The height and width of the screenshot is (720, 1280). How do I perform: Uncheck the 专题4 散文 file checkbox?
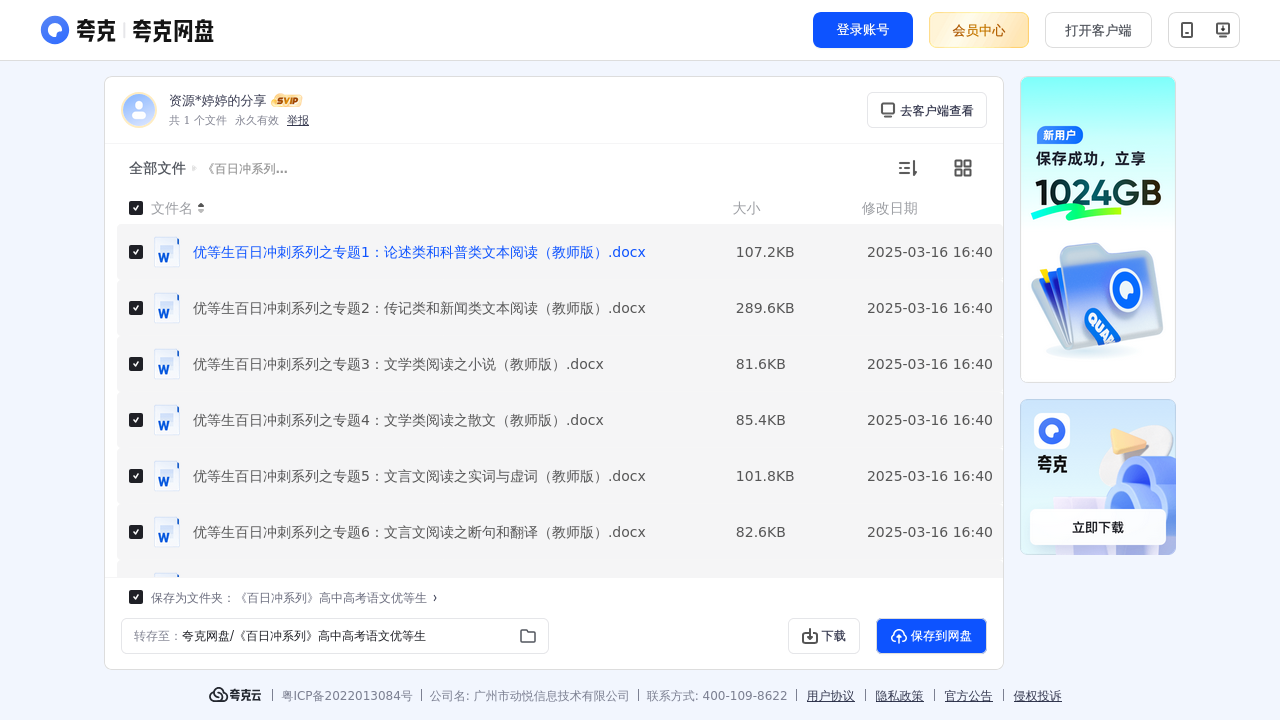[136, 420]
